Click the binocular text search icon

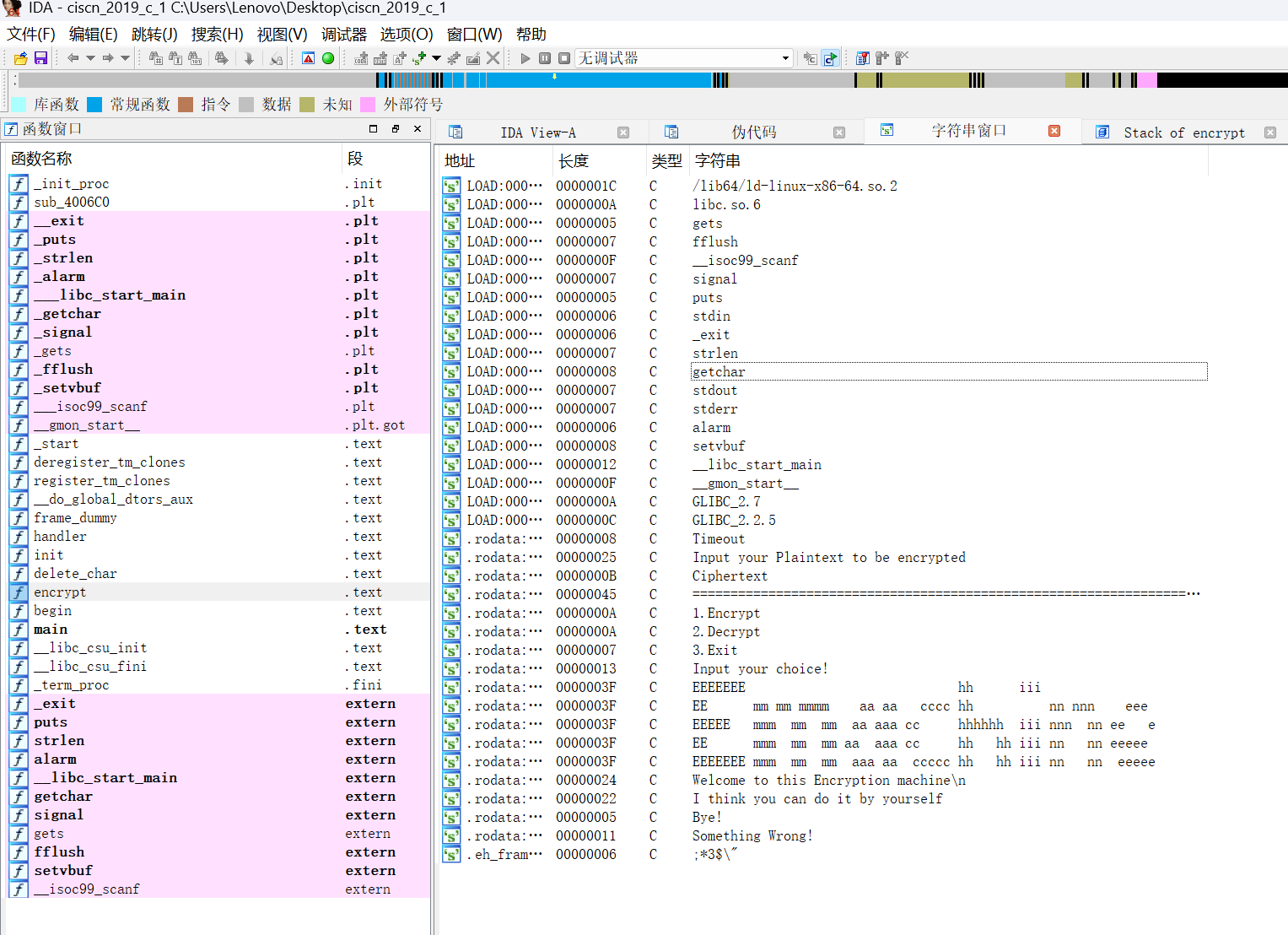175,58
